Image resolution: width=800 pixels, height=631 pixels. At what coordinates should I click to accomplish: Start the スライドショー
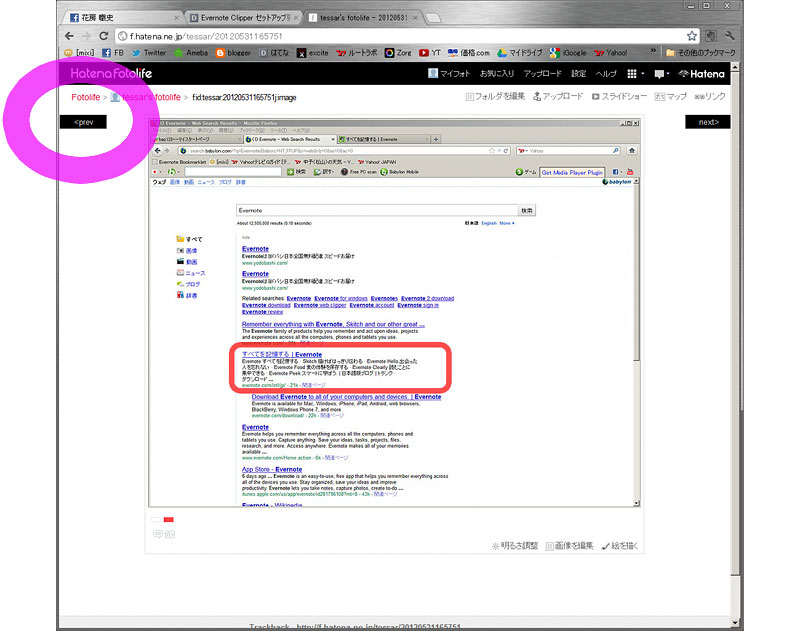click(619, 96)
